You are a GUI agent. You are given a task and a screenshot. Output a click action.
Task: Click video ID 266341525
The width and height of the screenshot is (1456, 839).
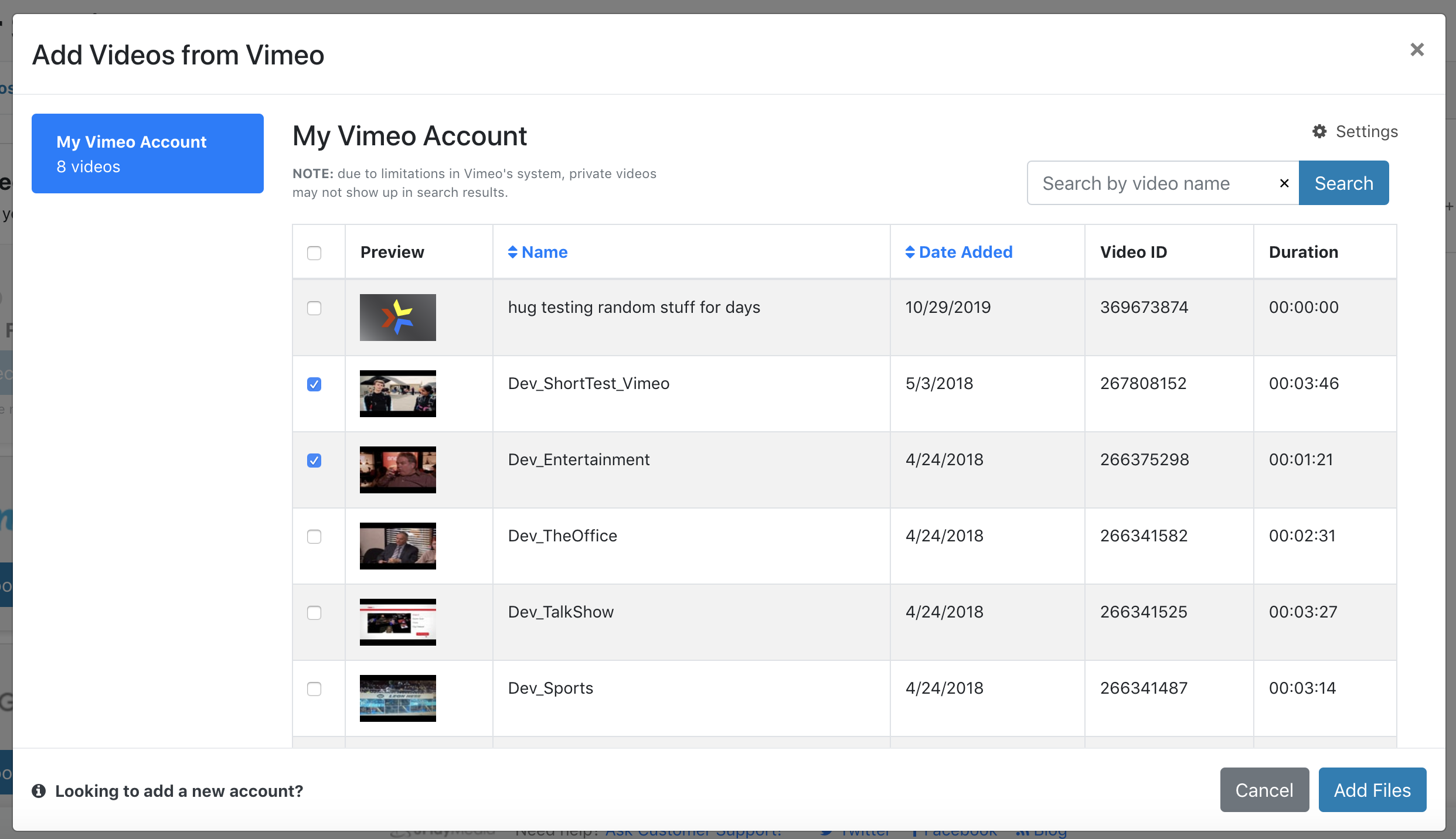click(1144, 612)
